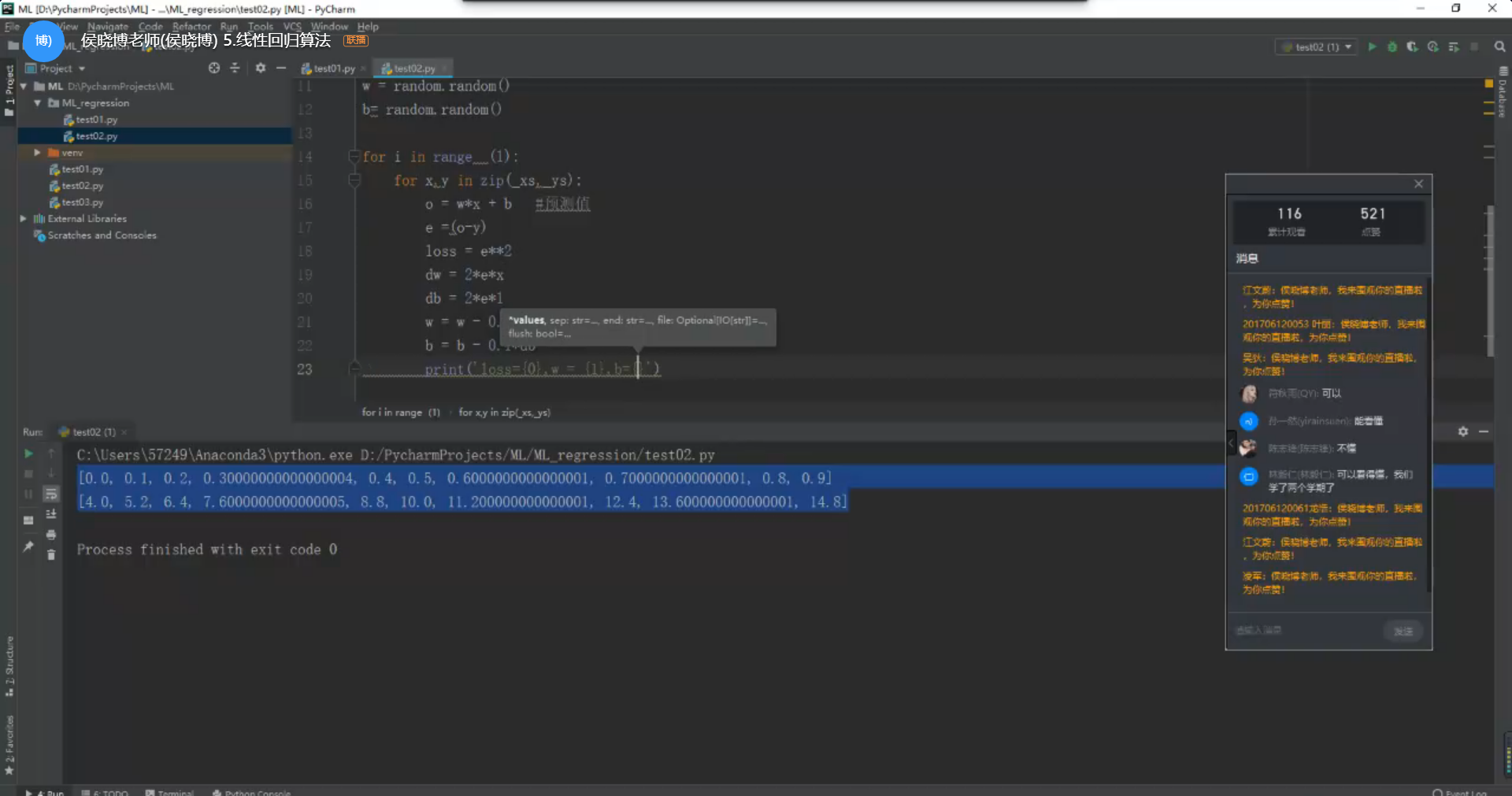Close the test01.py editor tab
This screenshot has width=1512, height=796.
pos(363,68)
